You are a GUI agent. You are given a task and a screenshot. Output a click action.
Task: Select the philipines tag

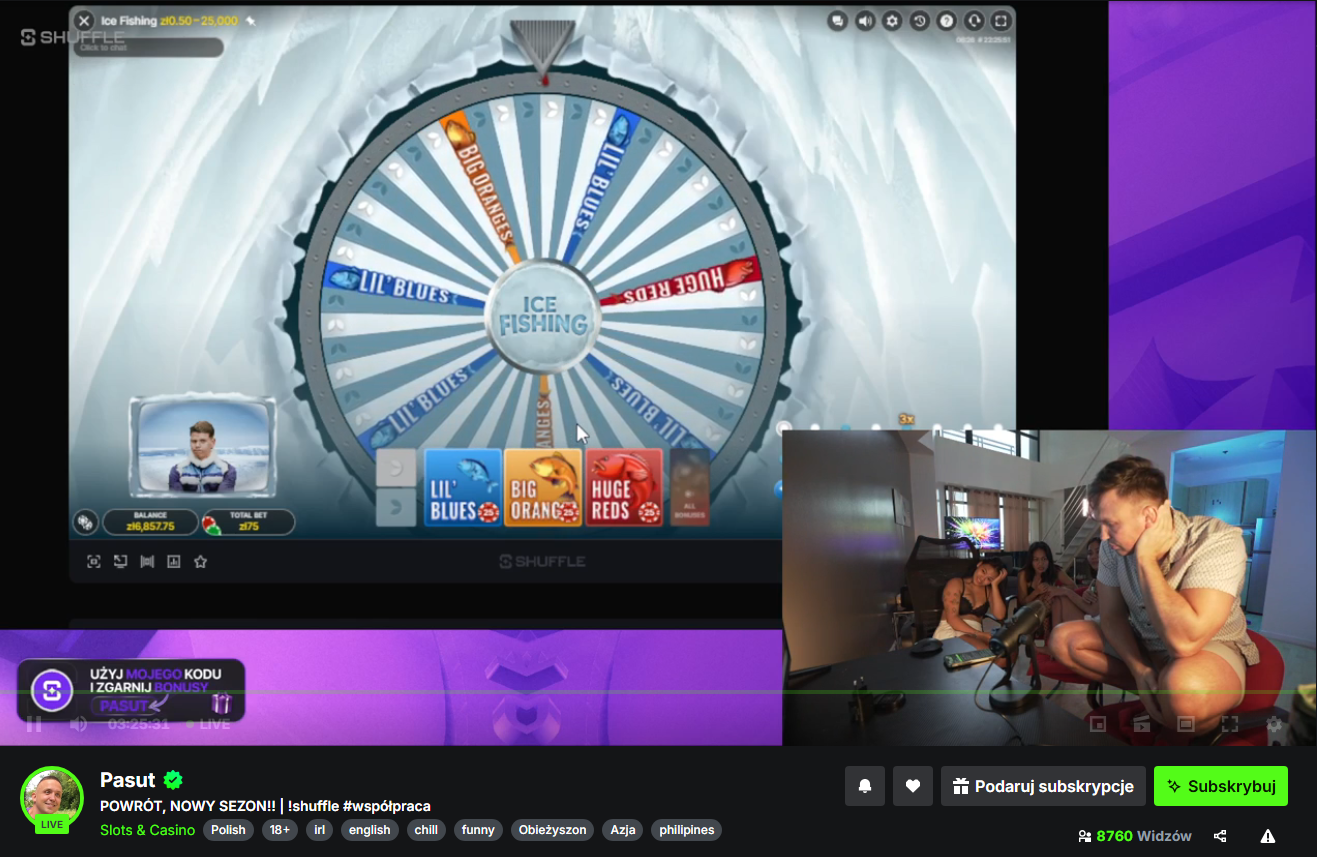(686, 830)
